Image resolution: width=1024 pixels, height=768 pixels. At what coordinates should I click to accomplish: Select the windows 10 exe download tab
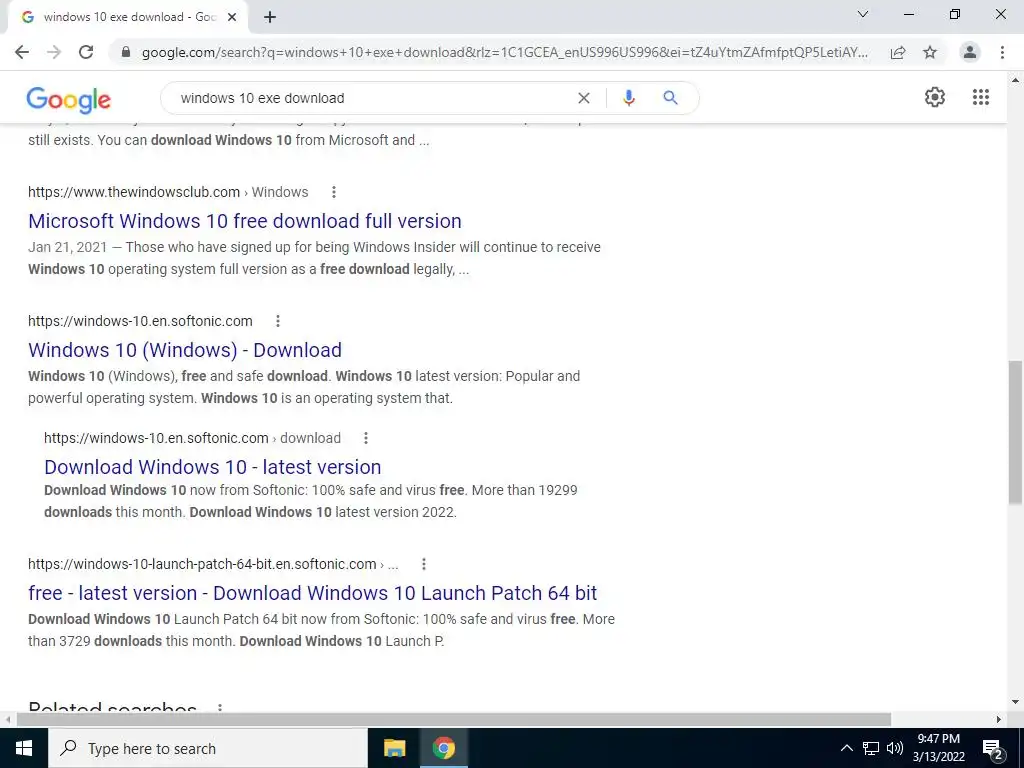[x=128, y=18]
